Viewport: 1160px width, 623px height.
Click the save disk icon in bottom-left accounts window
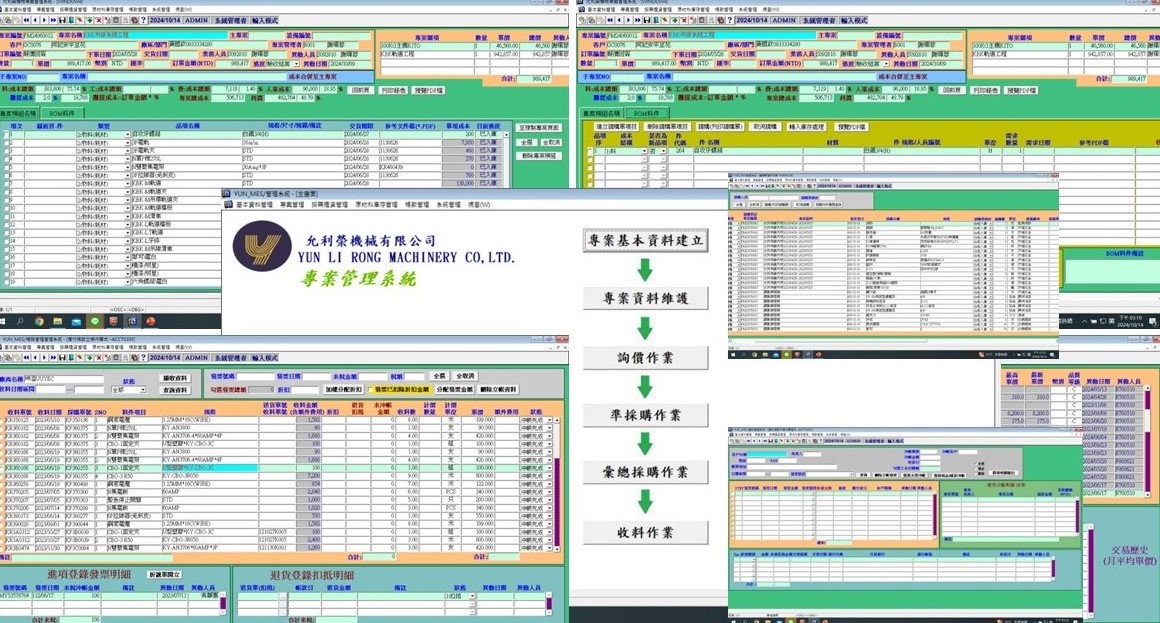click(64, 357)
